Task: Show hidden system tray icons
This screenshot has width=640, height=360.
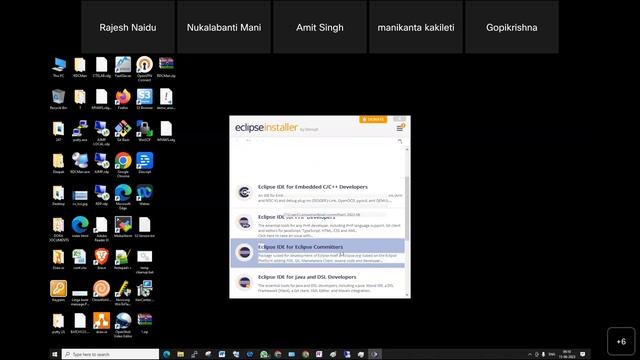Action: (530, 354)
